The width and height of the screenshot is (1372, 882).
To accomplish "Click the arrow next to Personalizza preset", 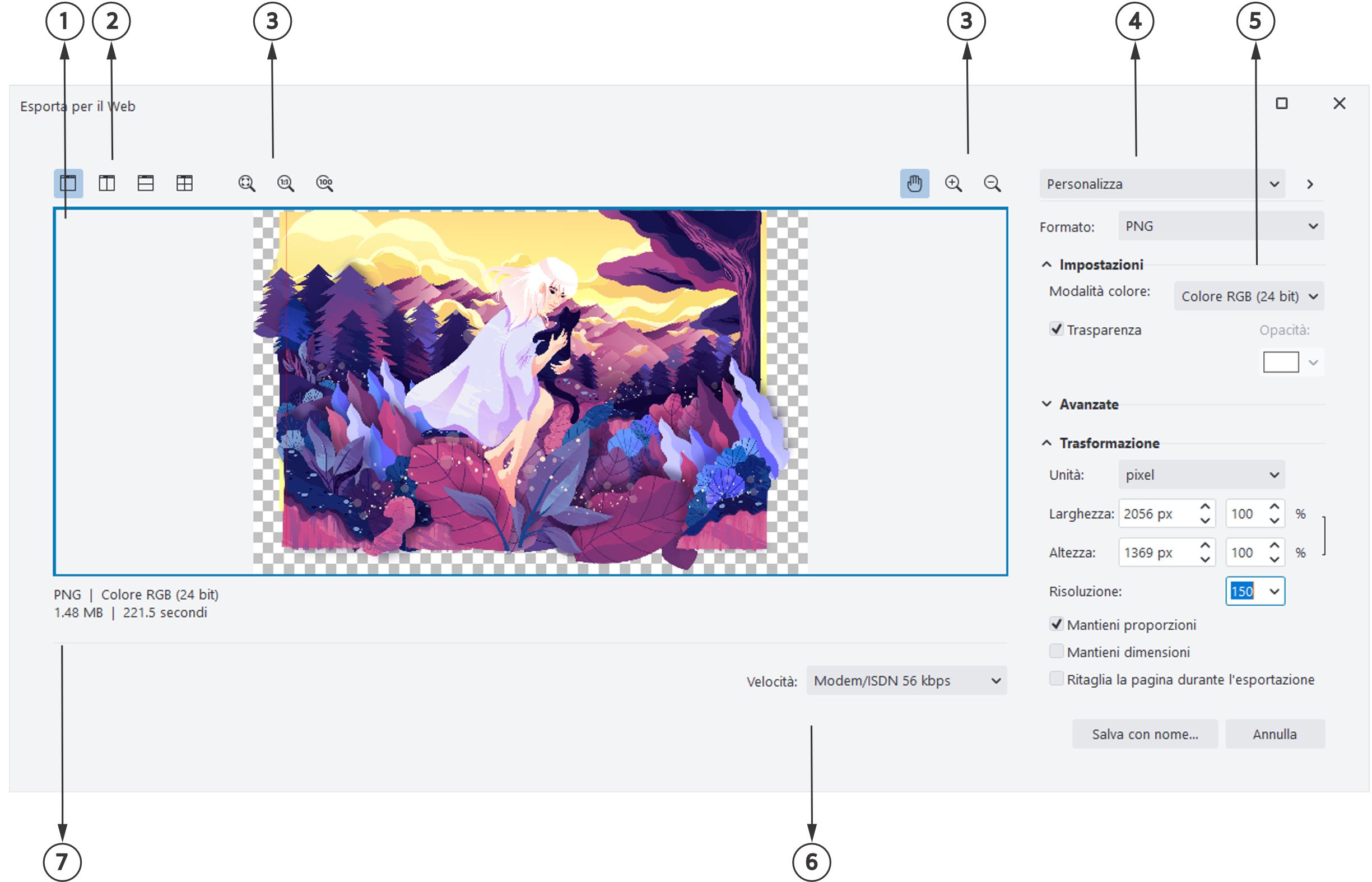I will pyautogui.click(x=1310, y=184).
